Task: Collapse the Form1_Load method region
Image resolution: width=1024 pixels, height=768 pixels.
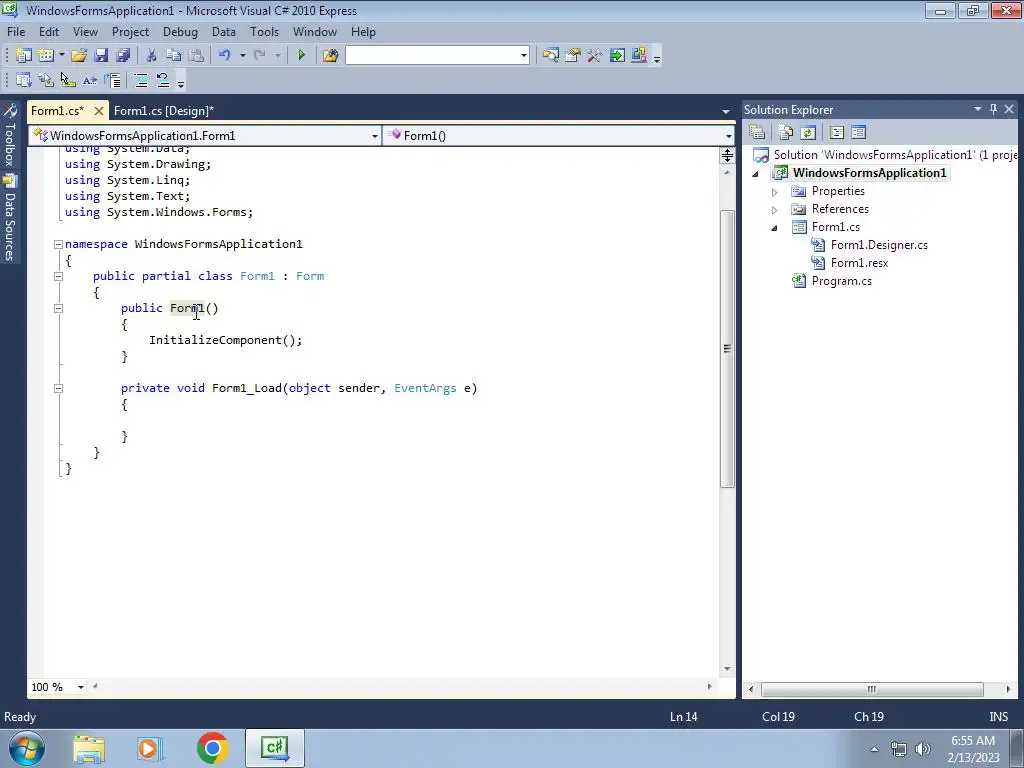Action: (x=58, y=389)
